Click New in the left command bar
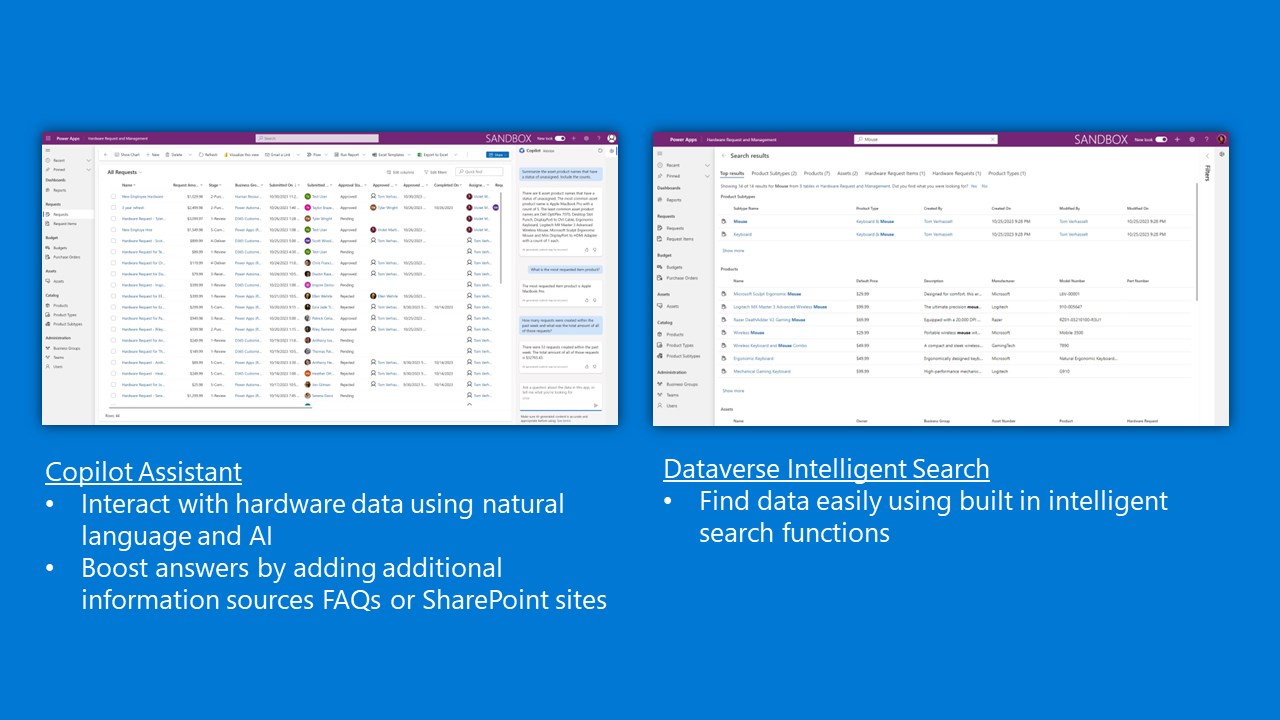Screen dimensions: 1280x720 click(x=152, y=155)
